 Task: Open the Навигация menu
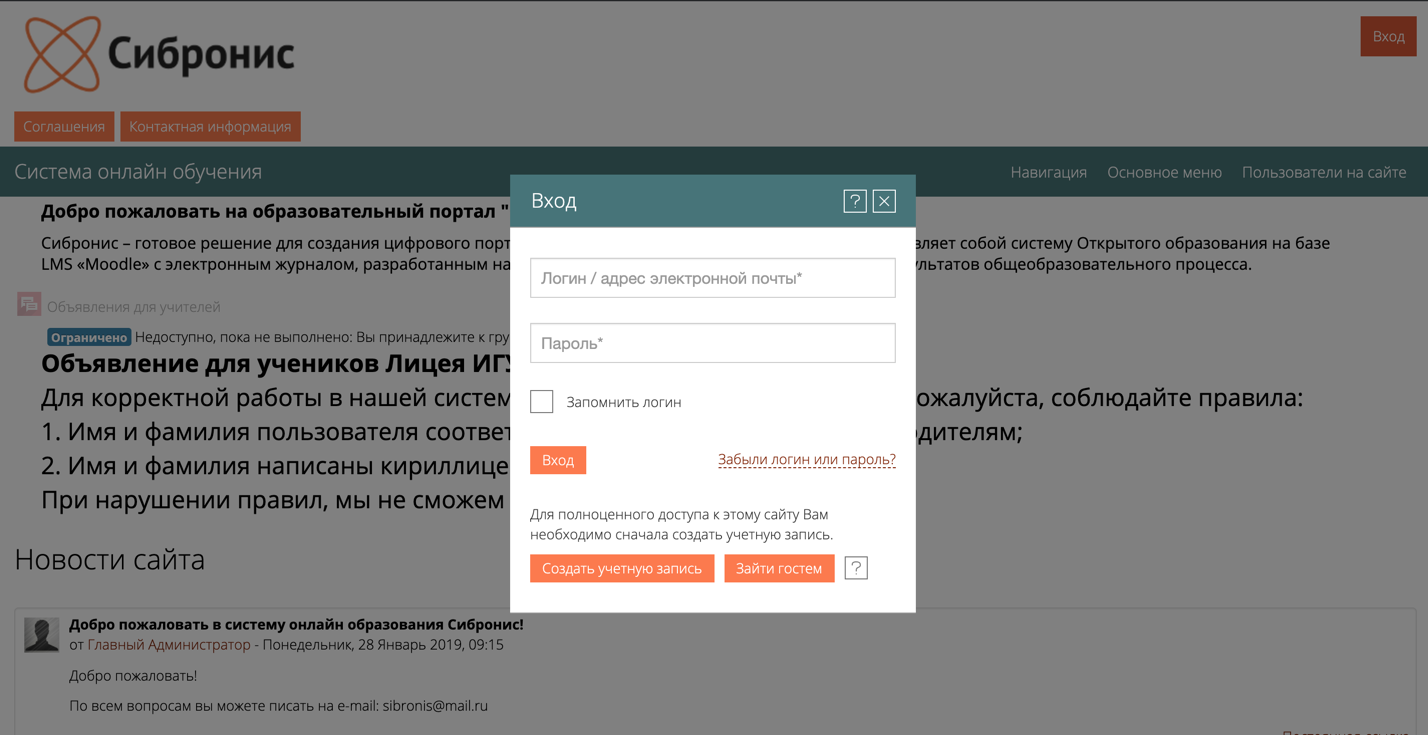pos(1048,172)
